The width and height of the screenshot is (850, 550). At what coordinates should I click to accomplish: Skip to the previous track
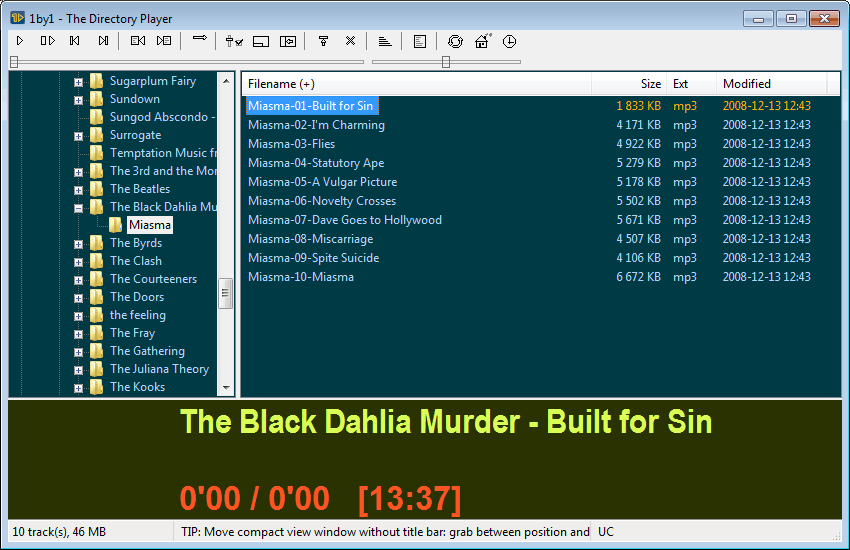click(75, 41)
